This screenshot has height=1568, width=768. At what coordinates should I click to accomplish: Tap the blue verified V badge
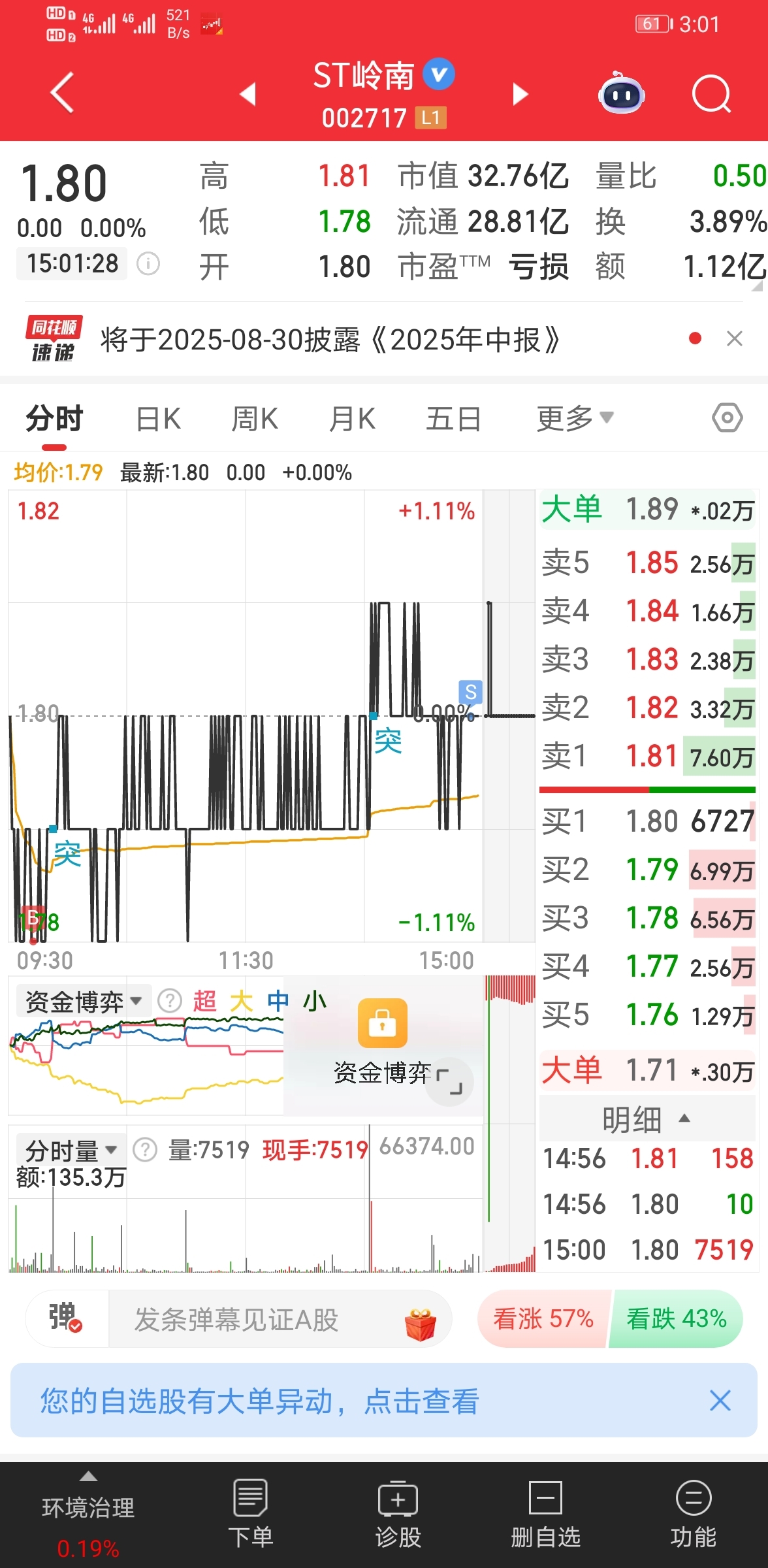tap(439, 74)
